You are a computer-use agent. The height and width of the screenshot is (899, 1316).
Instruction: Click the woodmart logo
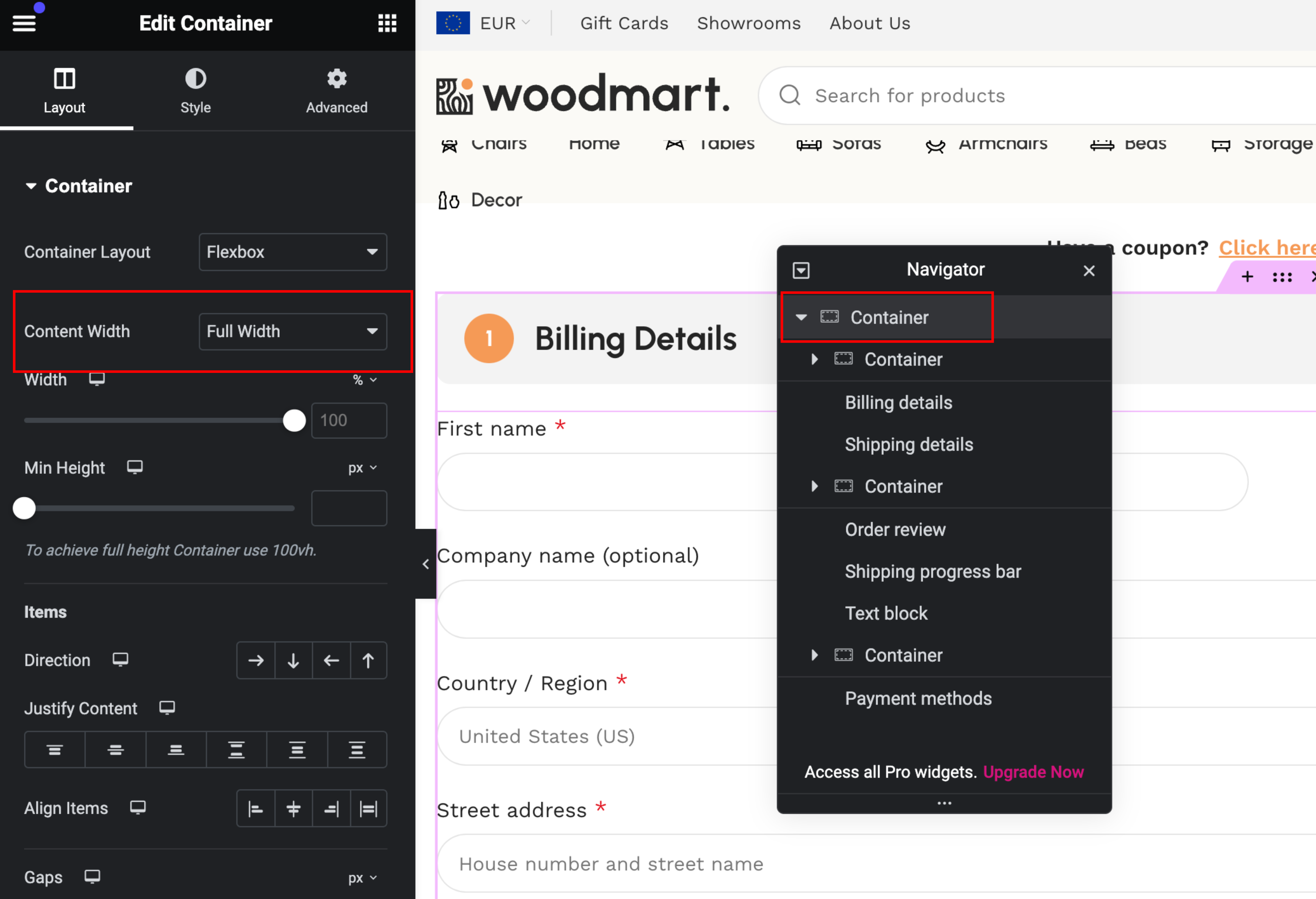pos(583,94)
